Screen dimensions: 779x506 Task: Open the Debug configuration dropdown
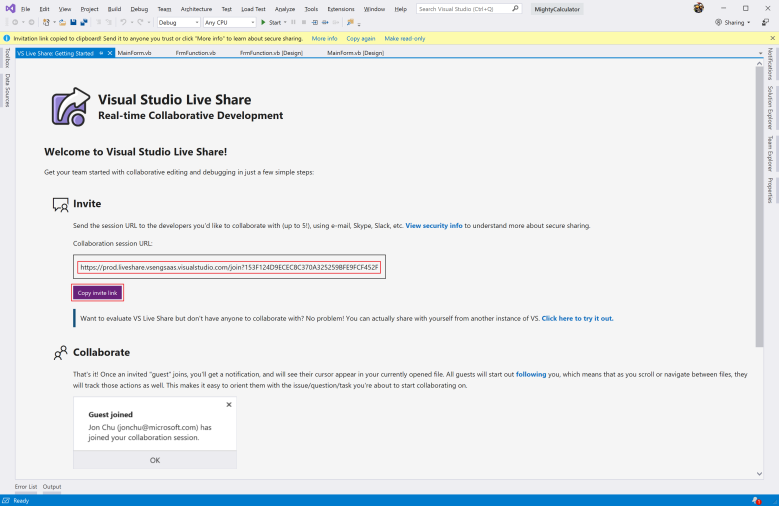178,22
